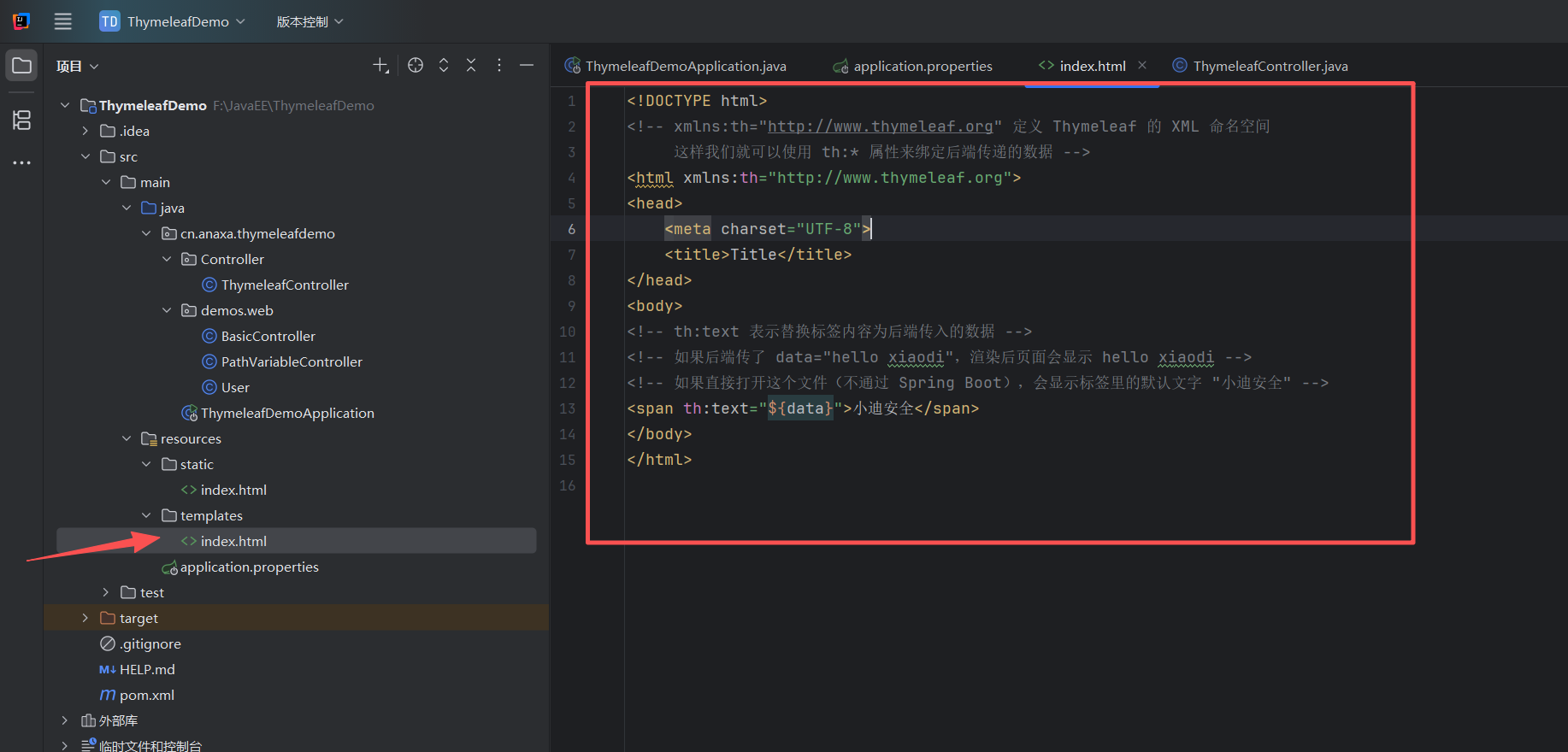
Task: Click the meta charset line
Action: pos(768,229)
